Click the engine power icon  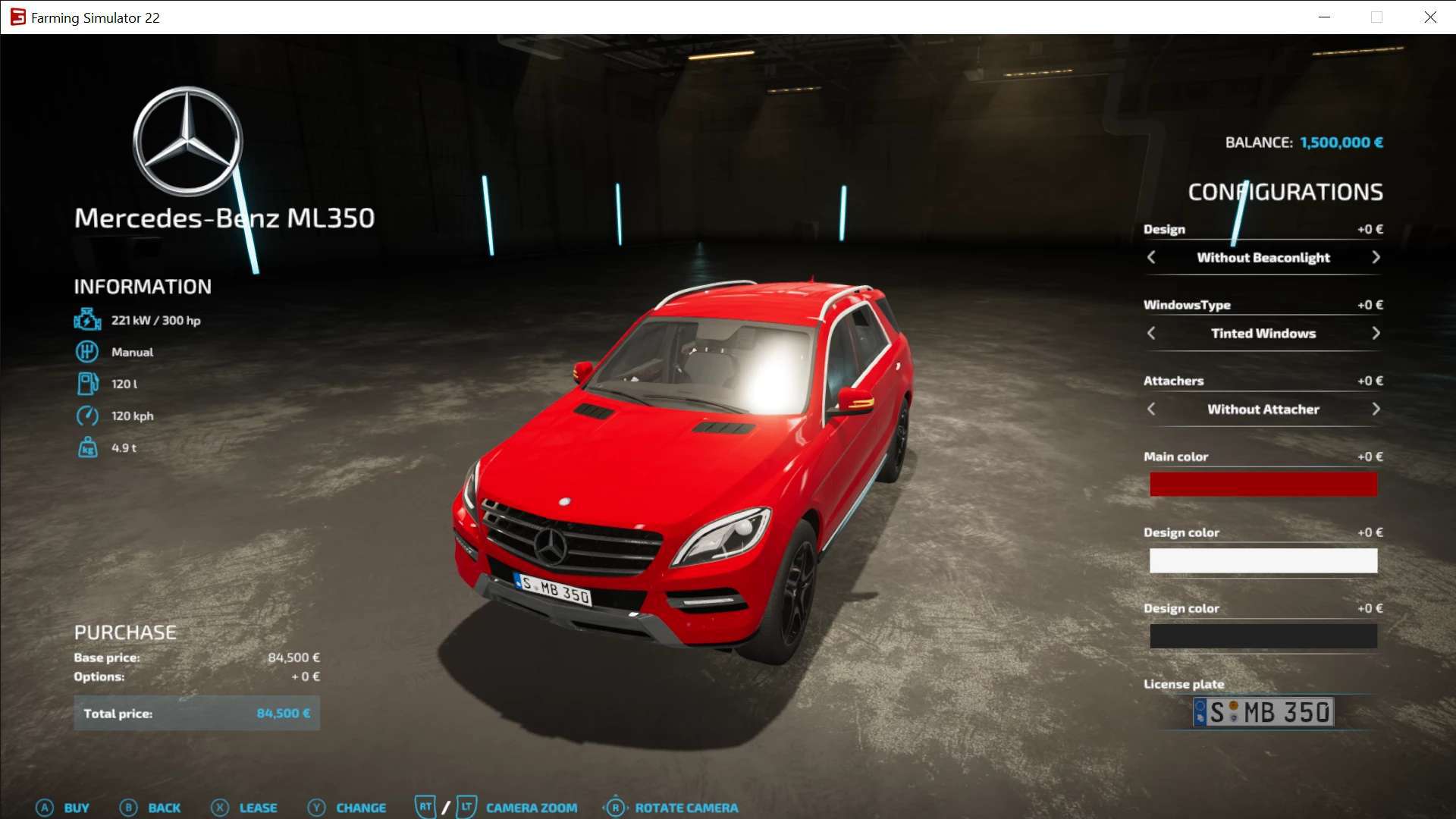[x=87, y=320]
